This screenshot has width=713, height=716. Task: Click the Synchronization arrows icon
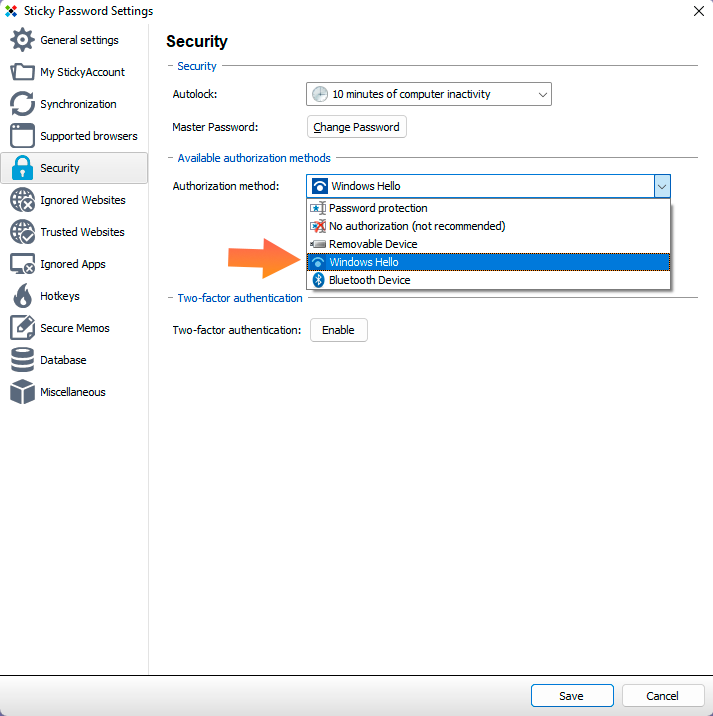[x=22, y=104]
